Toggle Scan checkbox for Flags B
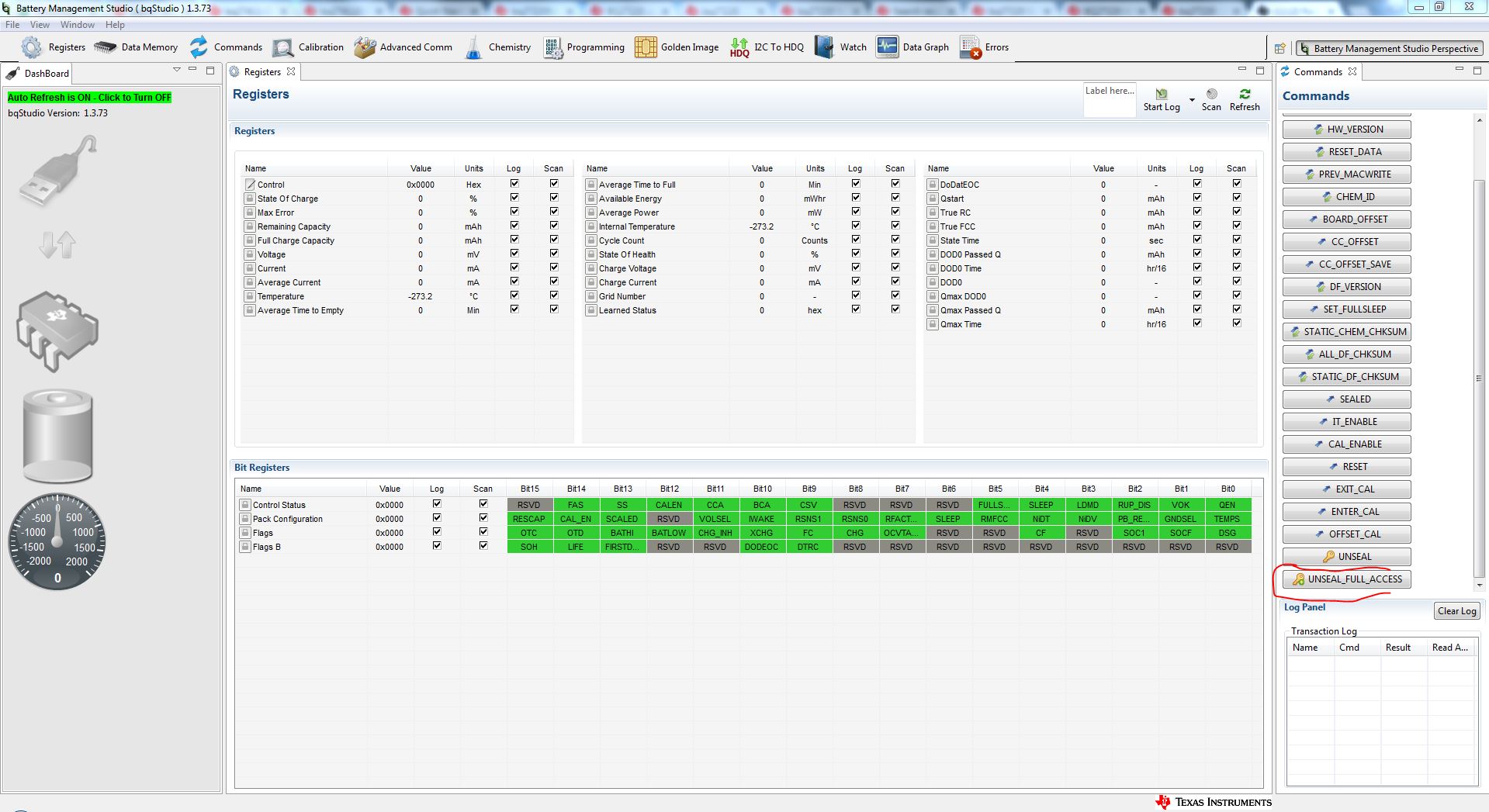The height and width of the screenshot is (812, 1489). [x=483, y=546]
